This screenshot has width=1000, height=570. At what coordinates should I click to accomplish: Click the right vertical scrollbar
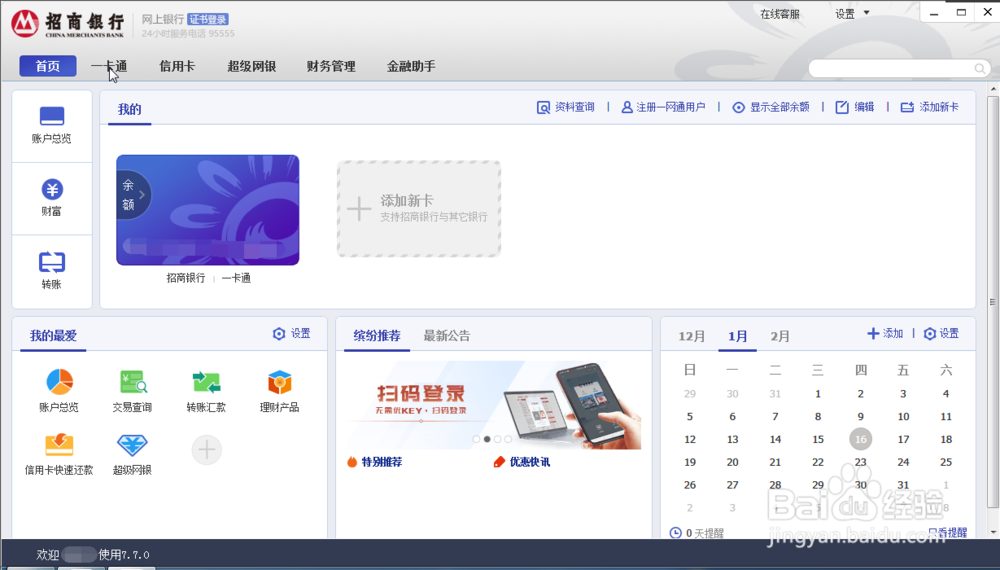tap(992, 301)
